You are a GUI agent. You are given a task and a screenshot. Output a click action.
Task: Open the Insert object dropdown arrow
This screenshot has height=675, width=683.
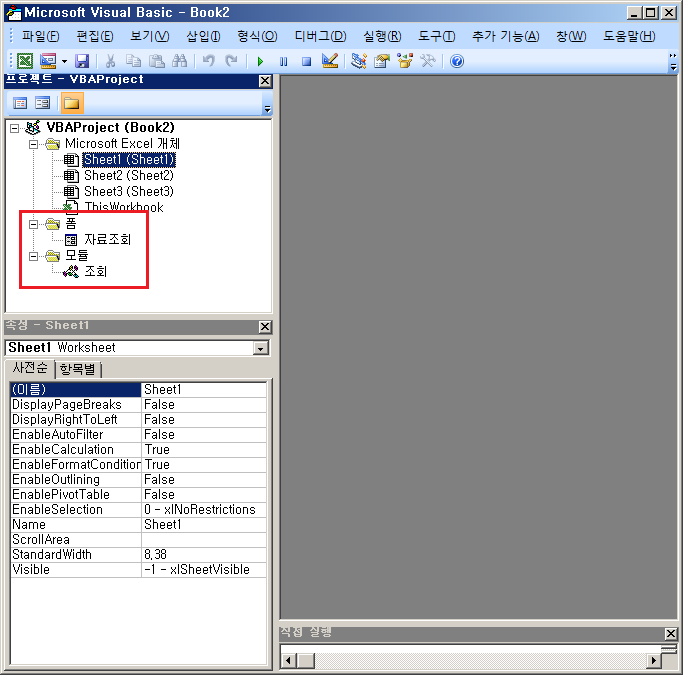coord(64,61)
